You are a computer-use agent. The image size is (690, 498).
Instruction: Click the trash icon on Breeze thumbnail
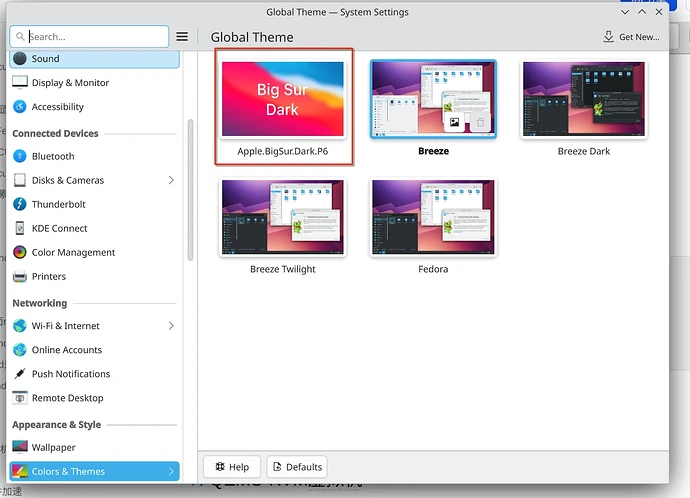click(480, 122)
